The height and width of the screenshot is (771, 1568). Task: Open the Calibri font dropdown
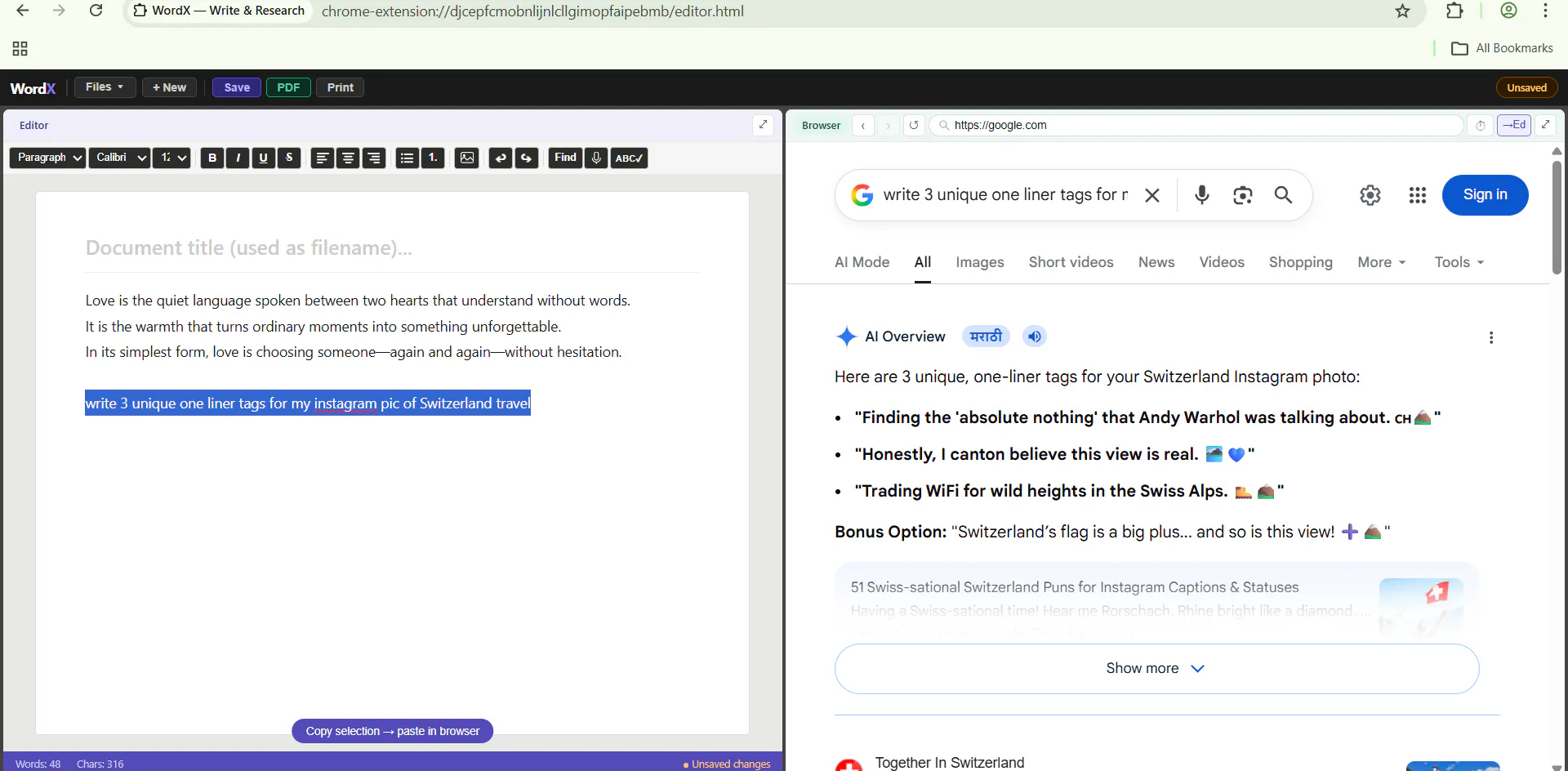pyautogui.click(x=119, y=158)
